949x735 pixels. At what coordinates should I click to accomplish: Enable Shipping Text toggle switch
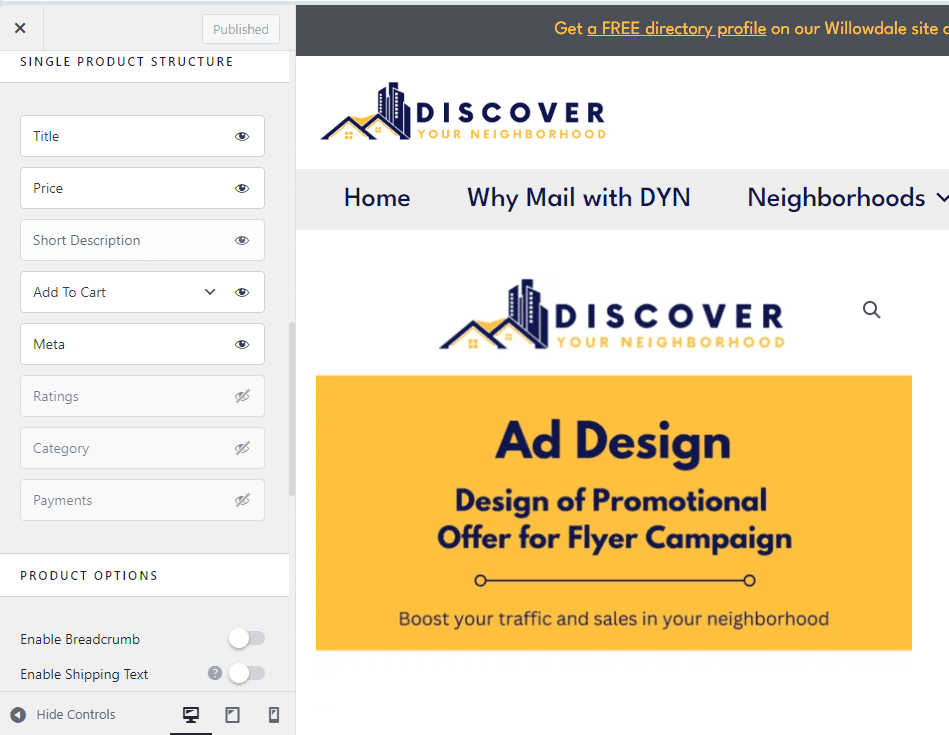(x=246, y=673)
